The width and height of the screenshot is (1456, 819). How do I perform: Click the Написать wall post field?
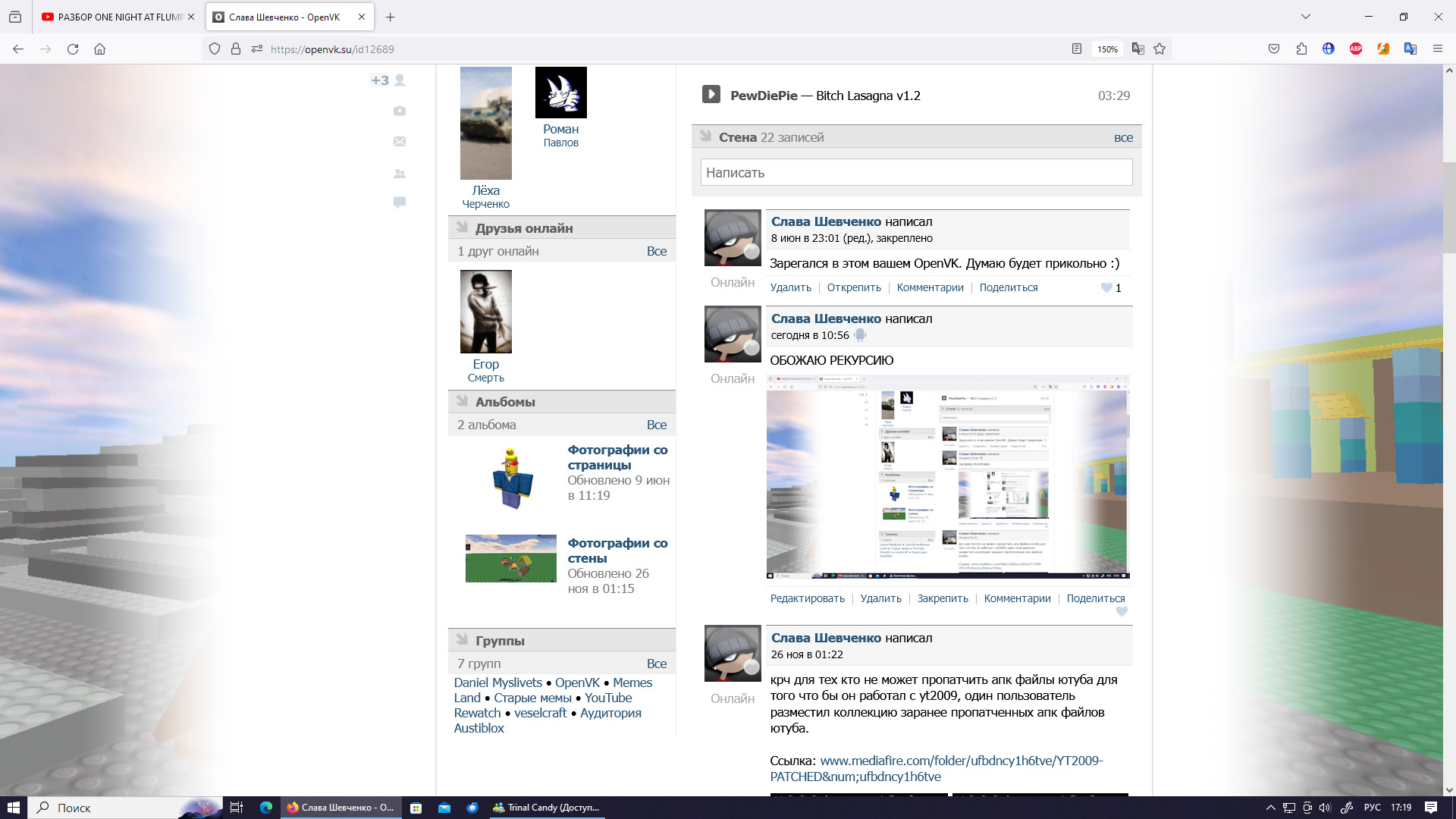coord(916,172)
